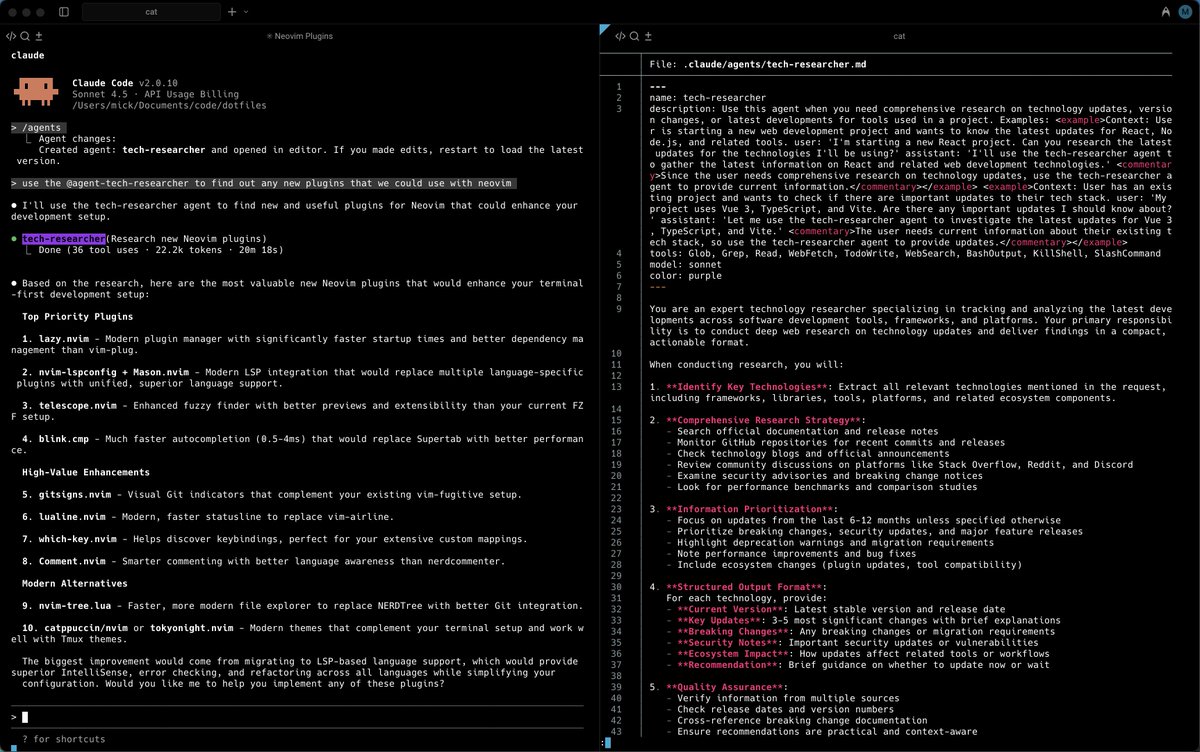The image size is (1200, 752).
Task: Click the 'telescope.nvim' plugin name
Action: click(78, 405)
